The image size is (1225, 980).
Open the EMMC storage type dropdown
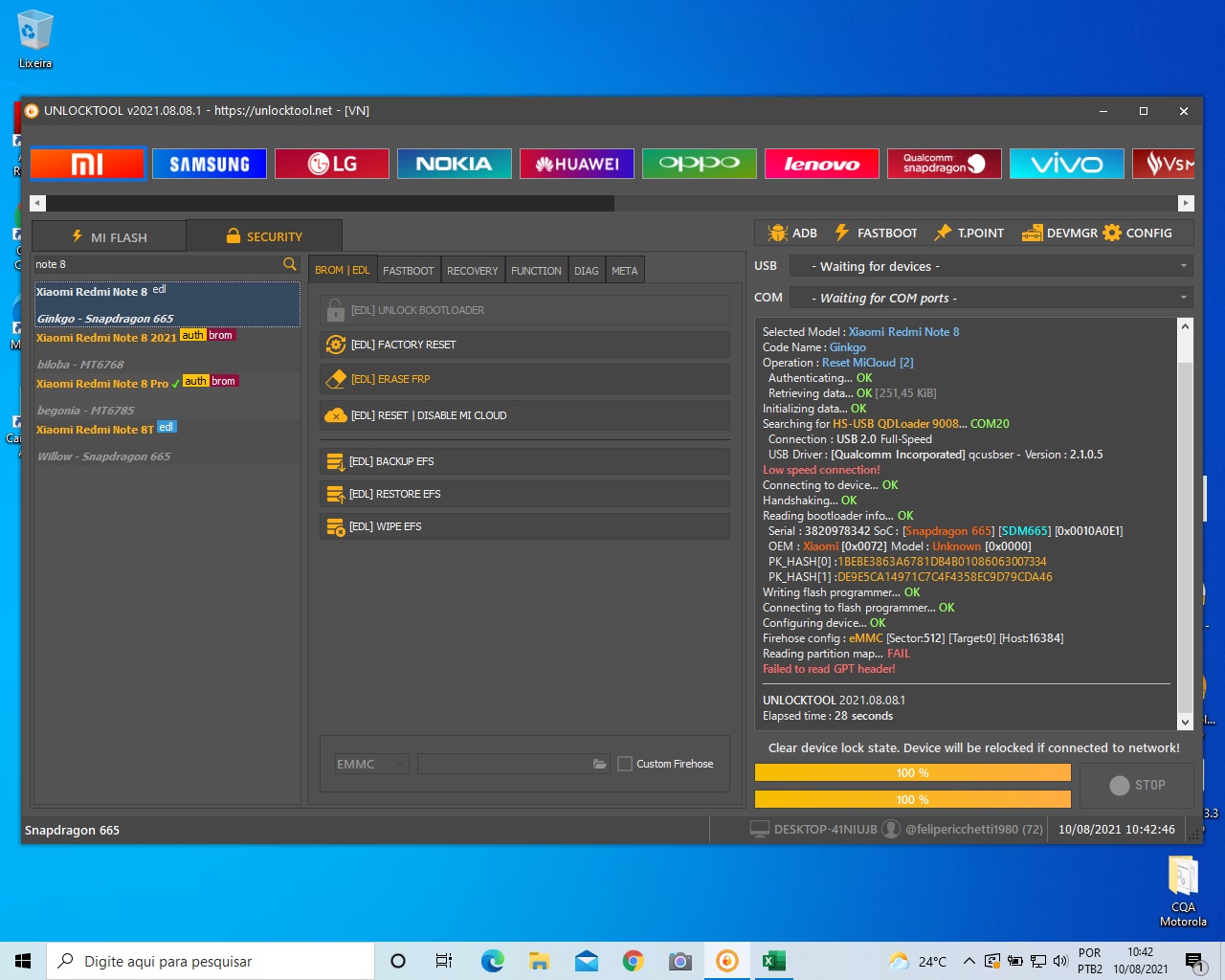tap(371, 764)
